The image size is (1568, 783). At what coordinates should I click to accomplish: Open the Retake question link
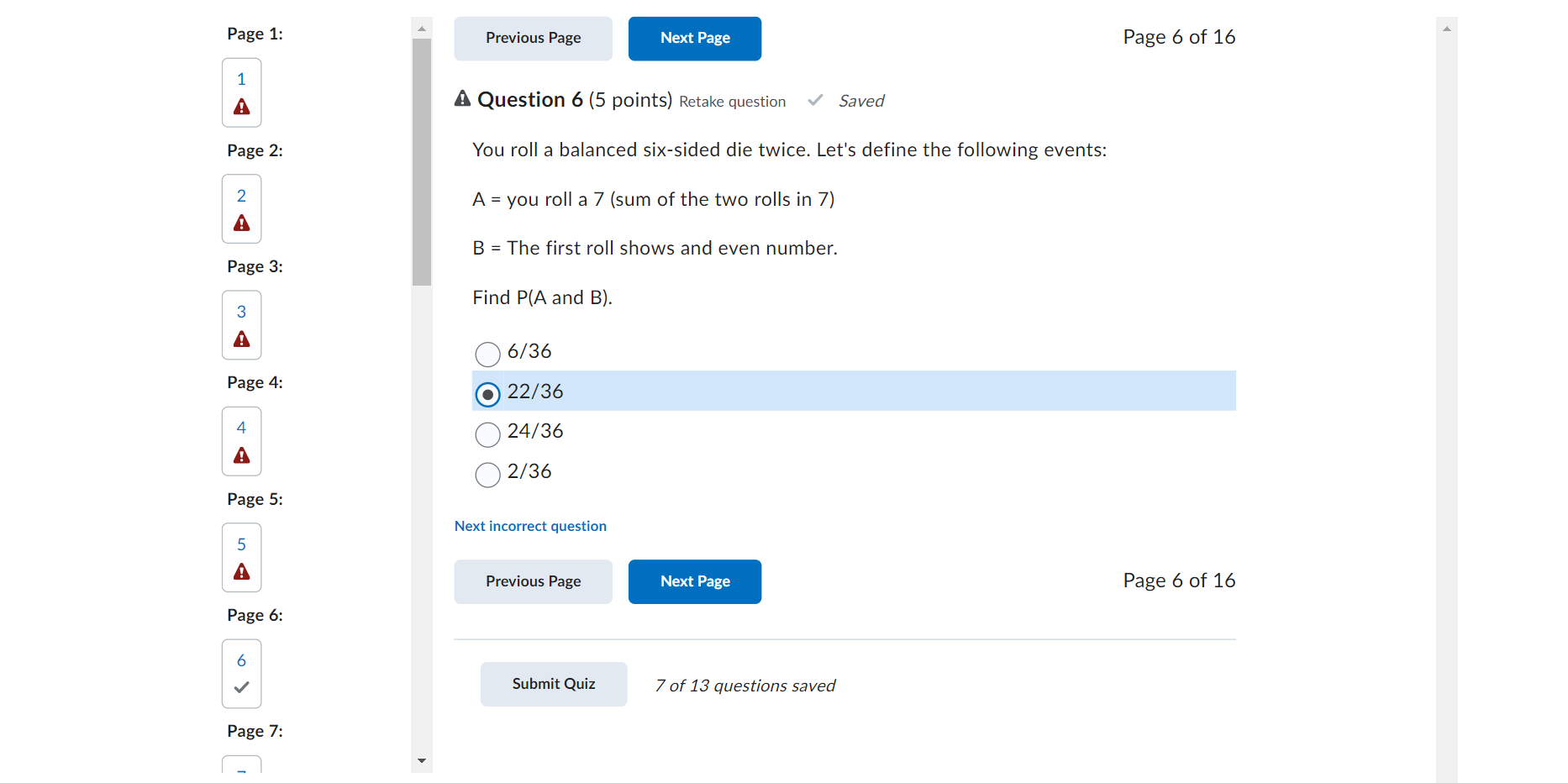tap(732, 102)
